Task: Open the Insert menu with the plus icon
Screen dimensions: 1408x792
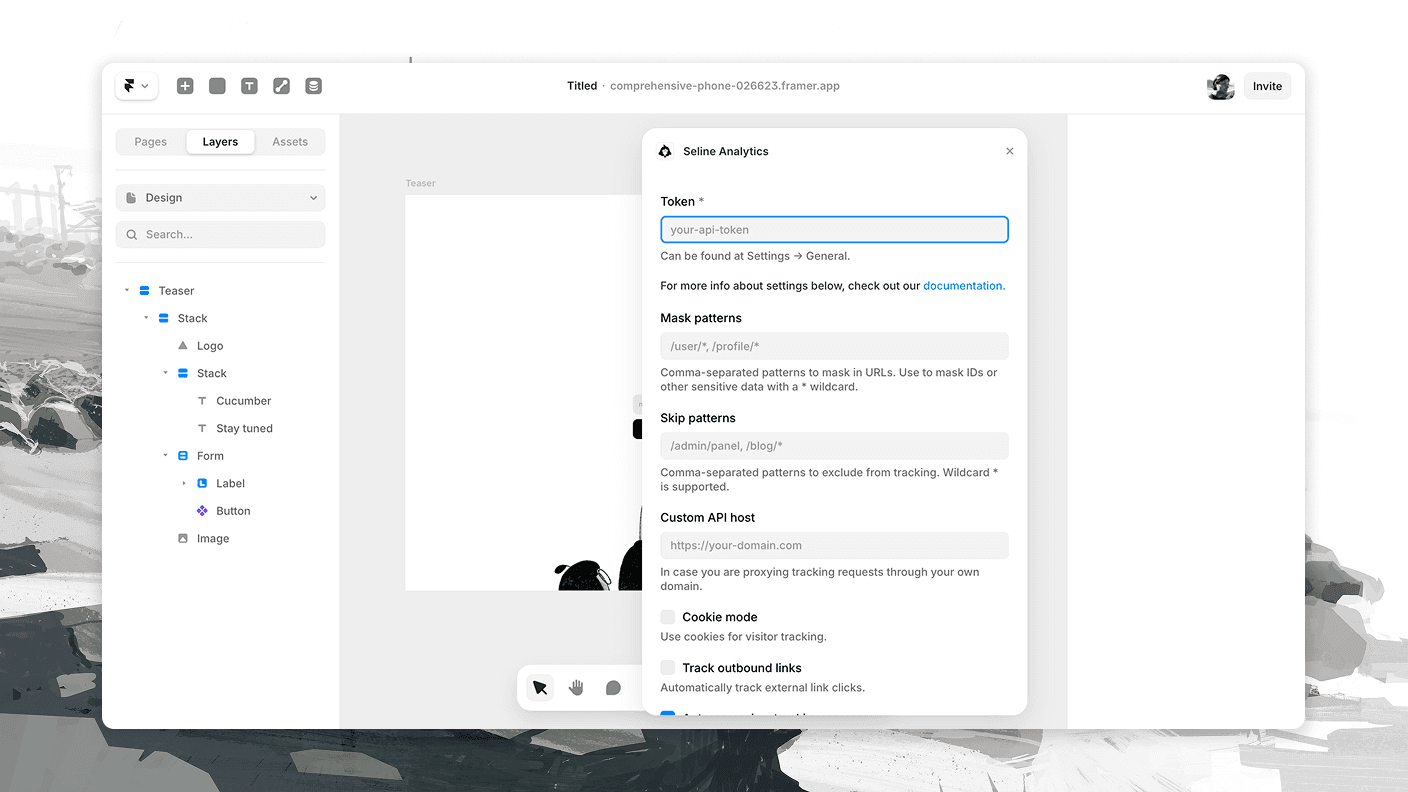Action: point(185,86)
